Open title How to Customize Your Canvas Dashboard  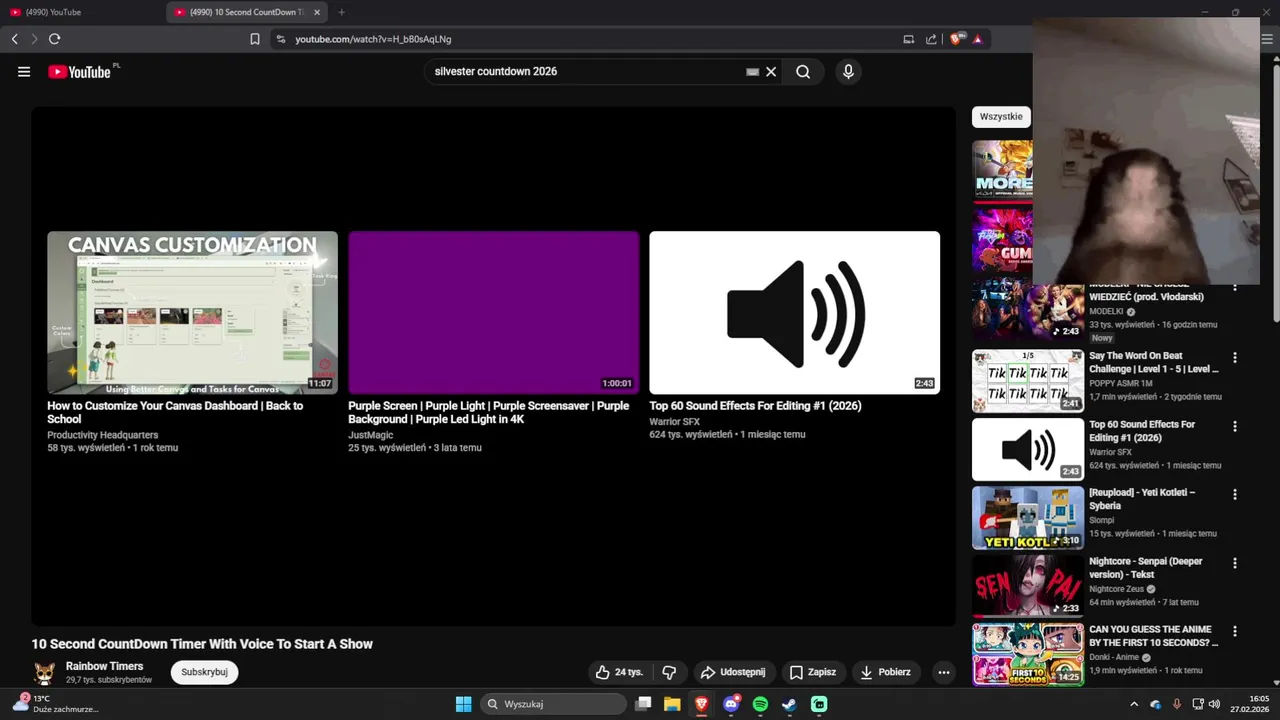click(175, 412)
